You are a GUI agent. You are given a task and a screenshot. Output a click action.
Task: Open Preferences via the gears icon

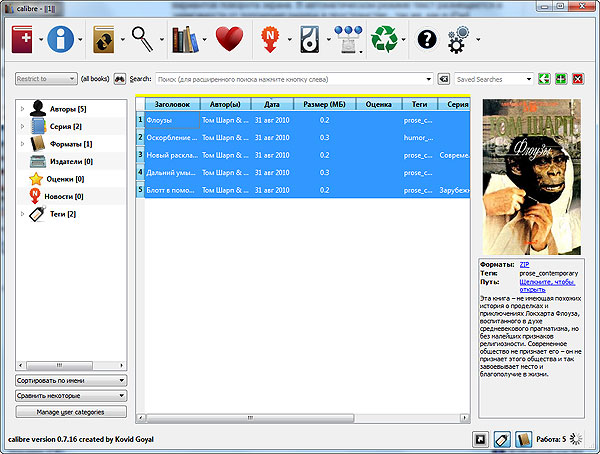pos(459,40)
